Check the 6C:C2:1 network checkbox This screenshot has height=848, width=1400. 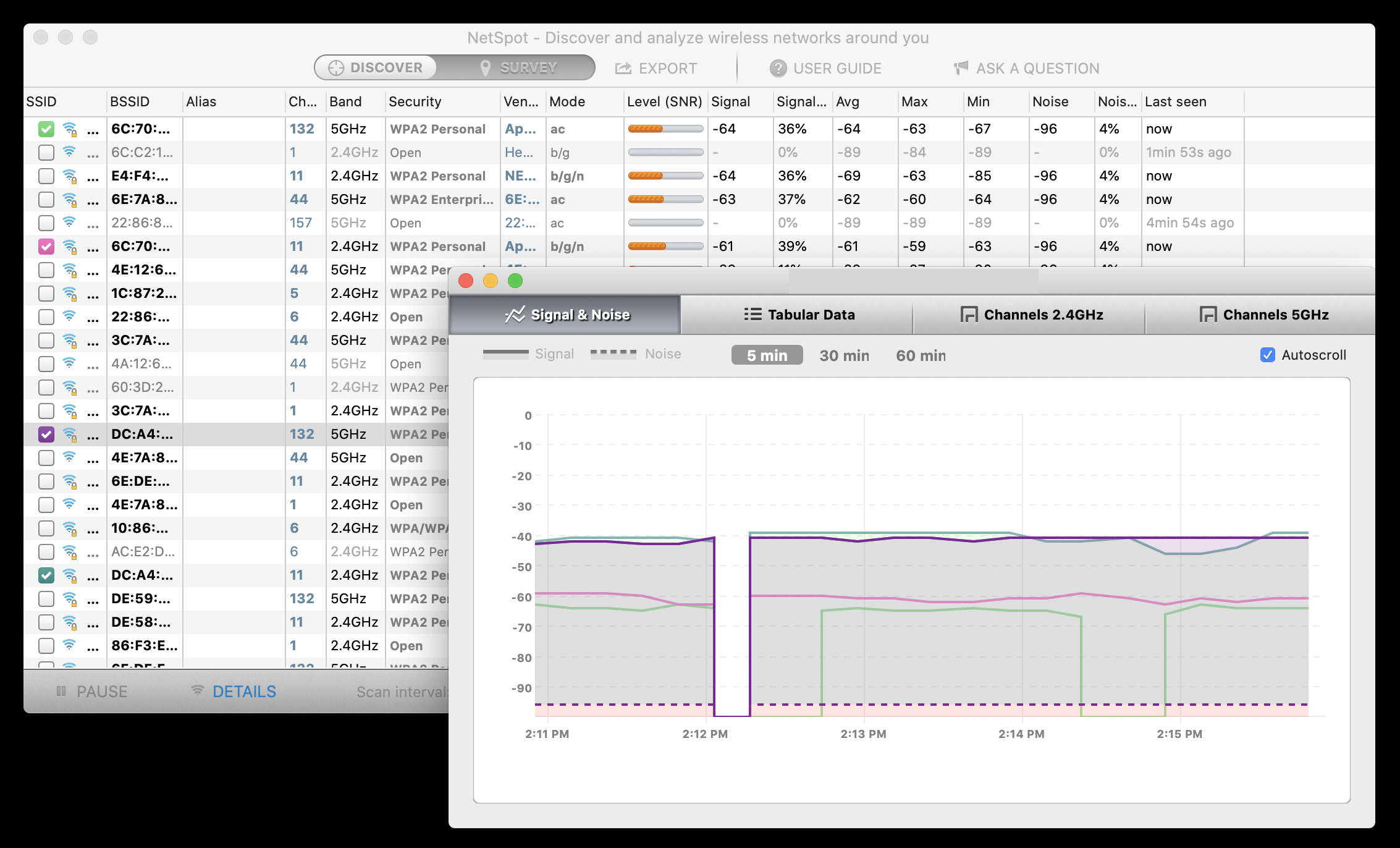(x=46, y=153)
